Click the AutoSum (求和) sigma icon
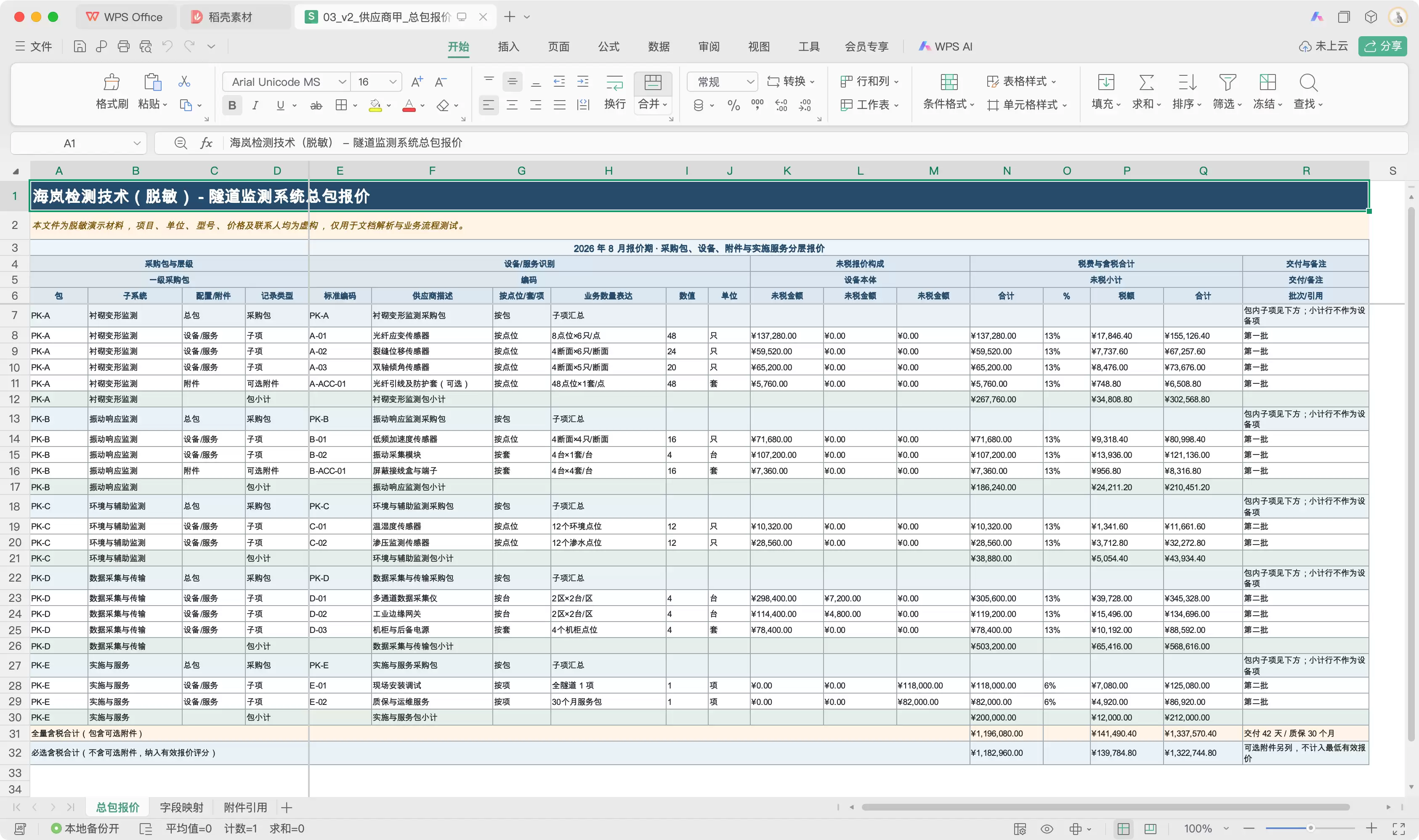 [1146, 82]
